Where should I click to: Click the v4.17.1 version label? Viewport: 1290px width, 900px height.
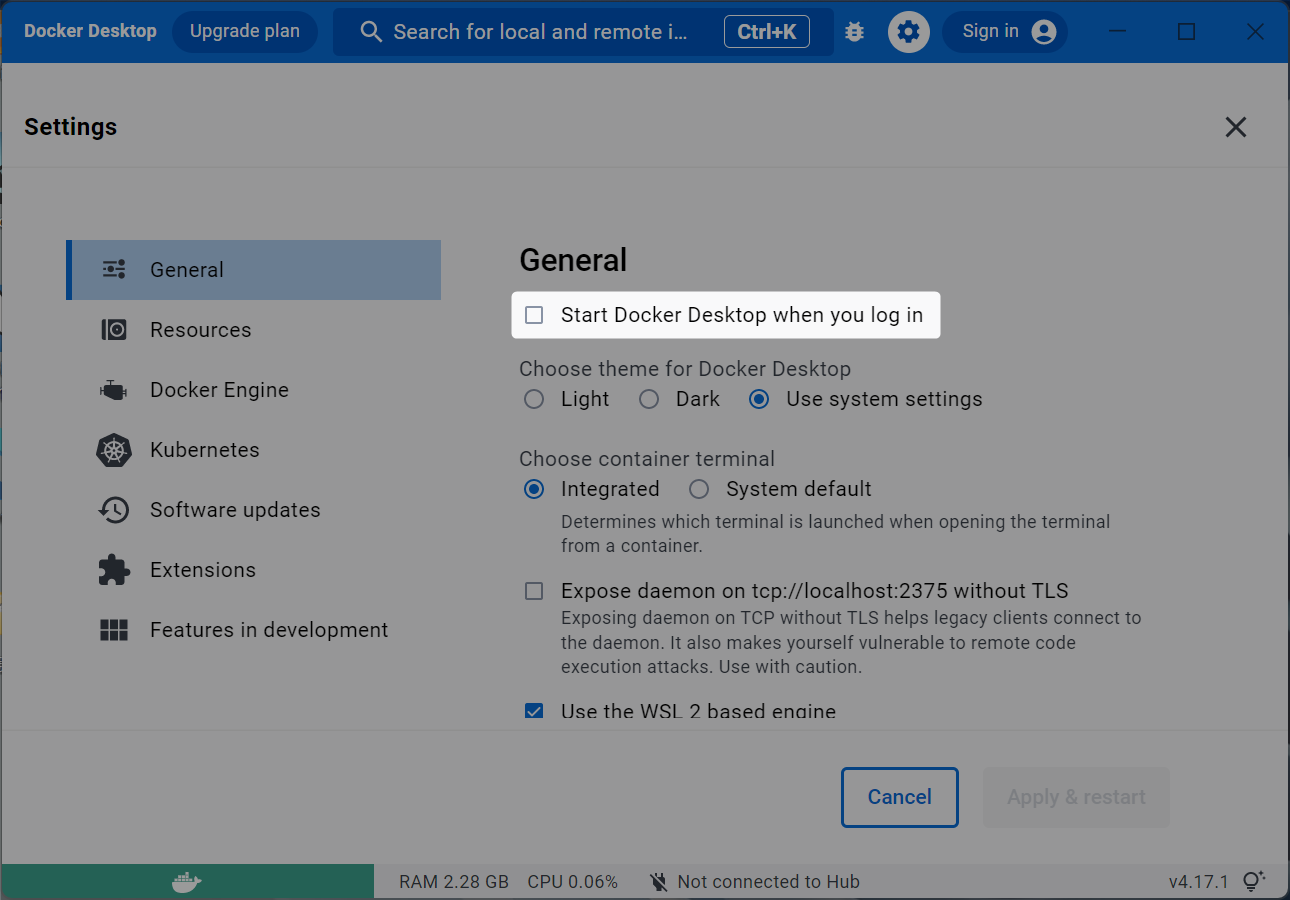pos(1198,882)
